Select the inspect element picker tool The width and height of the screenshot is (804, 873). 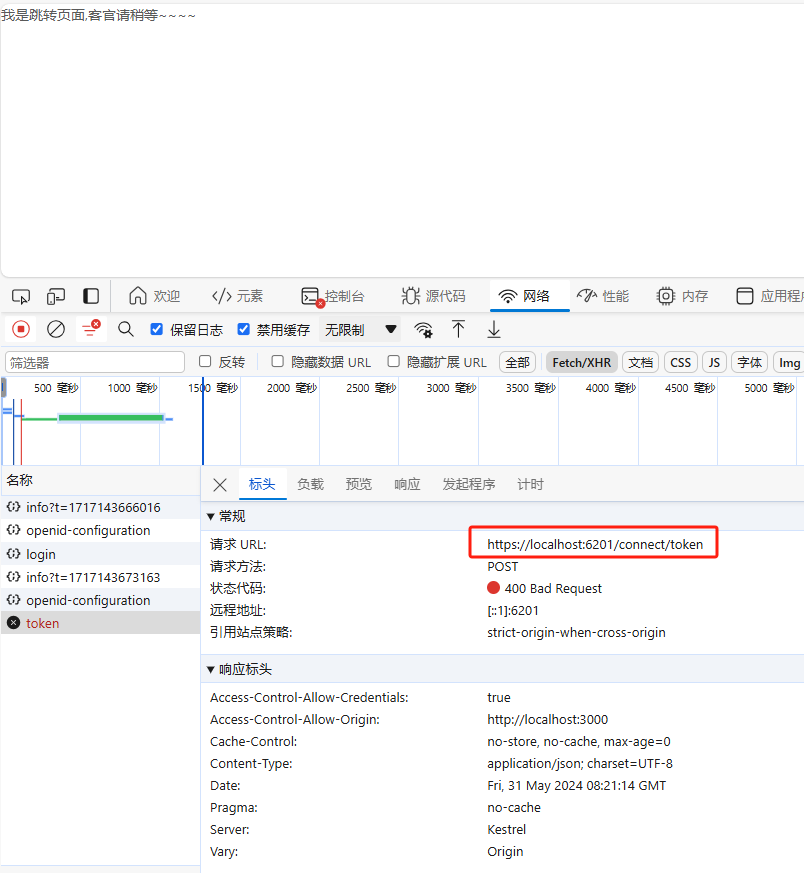(x=20, y=296)
